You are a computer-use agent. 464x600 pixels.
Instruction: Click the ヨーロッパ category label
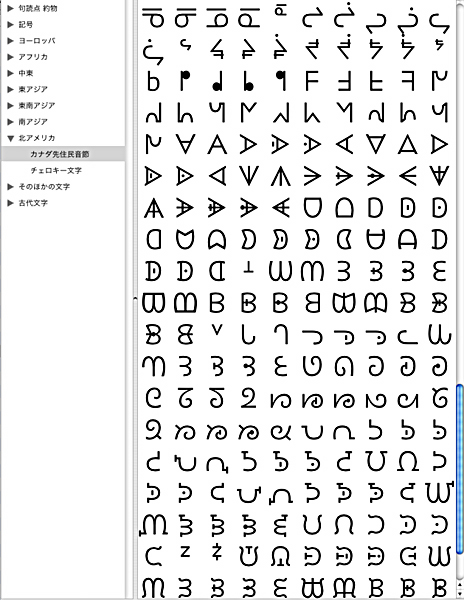pyautogui.click(x=37, y=41)
